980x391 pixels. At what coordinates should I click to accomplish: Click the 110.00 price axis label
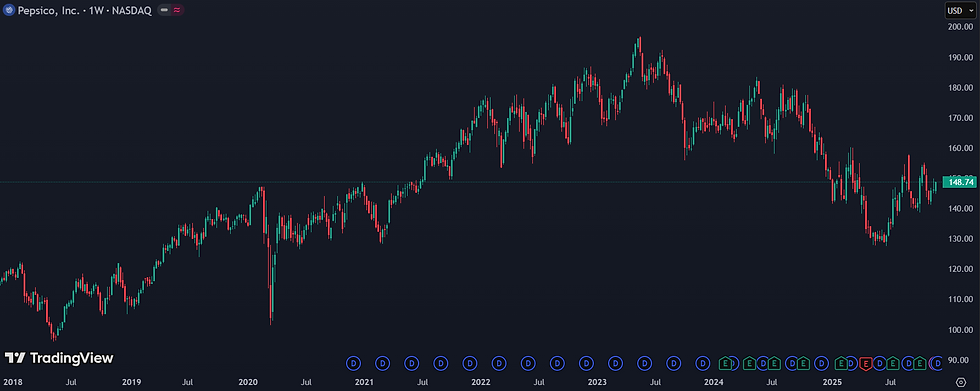(961, 300)
